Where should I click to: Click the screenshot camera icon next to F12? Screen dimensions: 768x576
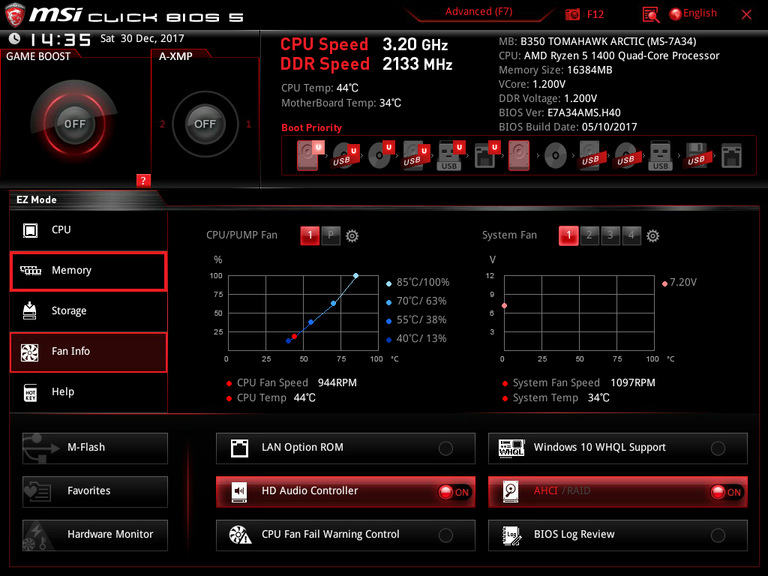click(572, 14)
